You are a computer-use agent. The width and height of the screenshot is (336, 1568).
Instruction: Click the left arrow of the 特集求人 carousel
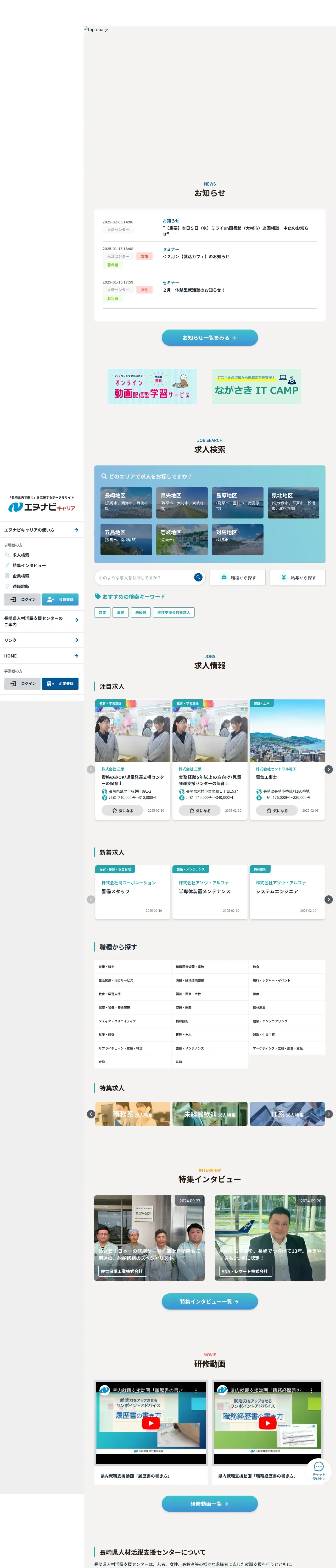click(x=91, y=1114)
